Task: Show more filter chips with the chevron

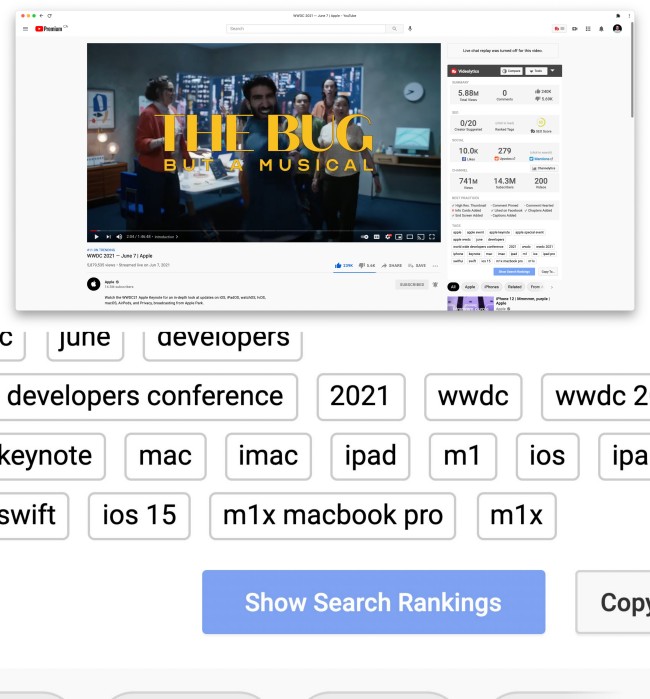Action: 552,287
